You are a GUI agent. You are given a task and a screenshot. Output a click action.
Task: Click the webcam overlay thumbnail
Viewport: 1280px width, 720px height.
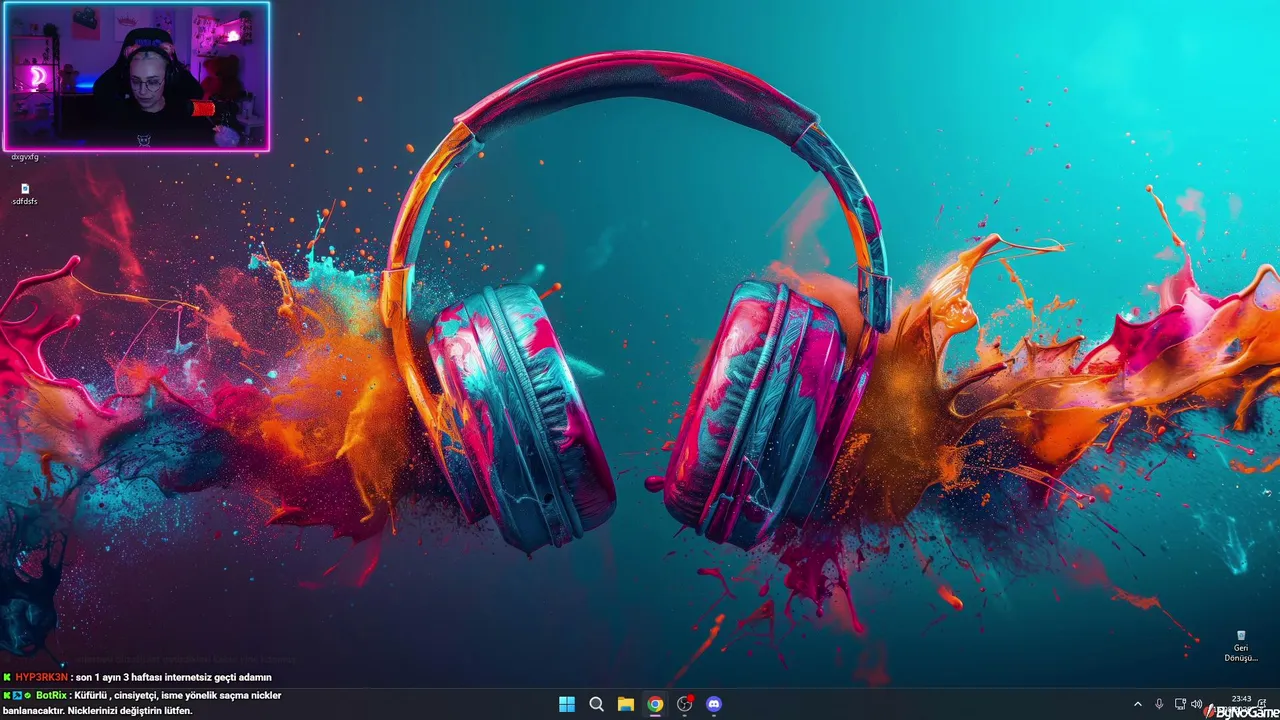point(137,76)
